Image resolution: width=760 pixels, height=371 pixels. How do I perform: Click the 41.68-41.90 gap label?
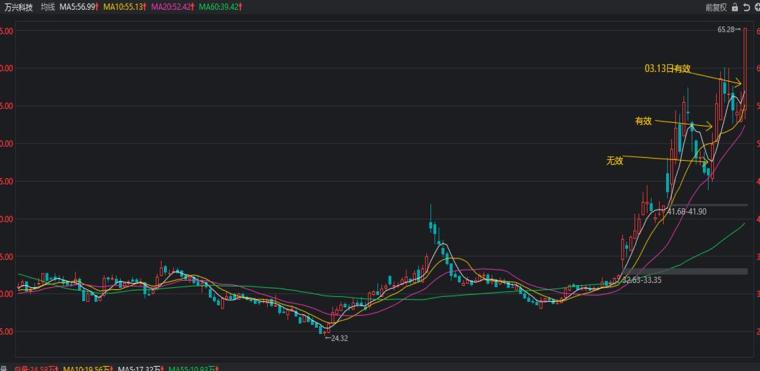coord(687,212)
